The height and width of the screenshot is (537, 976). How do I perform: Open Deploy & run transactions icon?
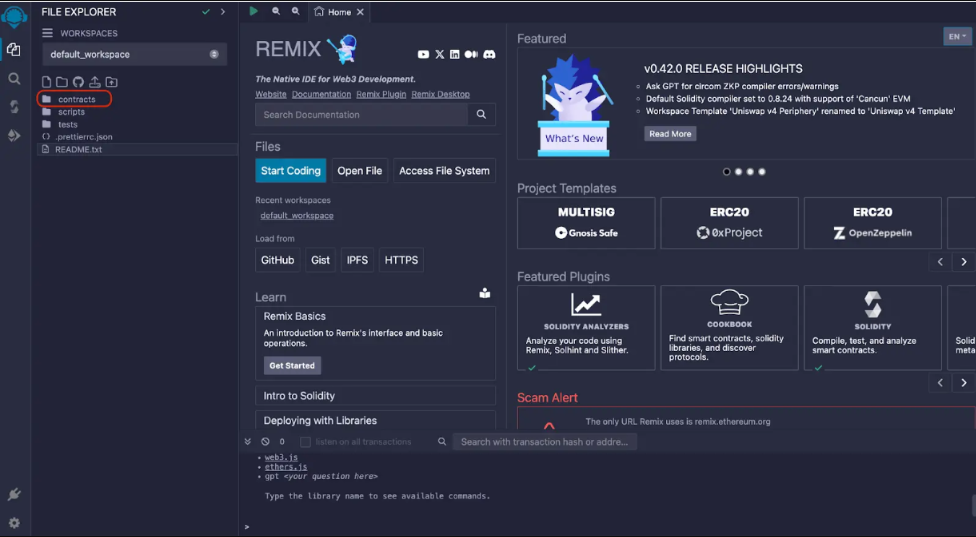14,135
